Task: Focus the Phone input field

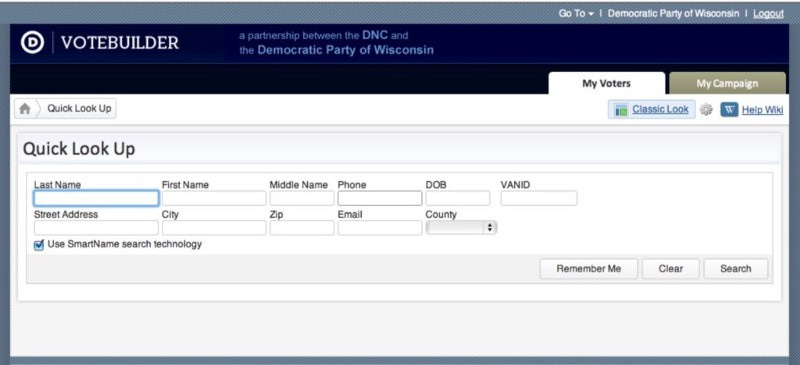Action: (x=380, y=198)
